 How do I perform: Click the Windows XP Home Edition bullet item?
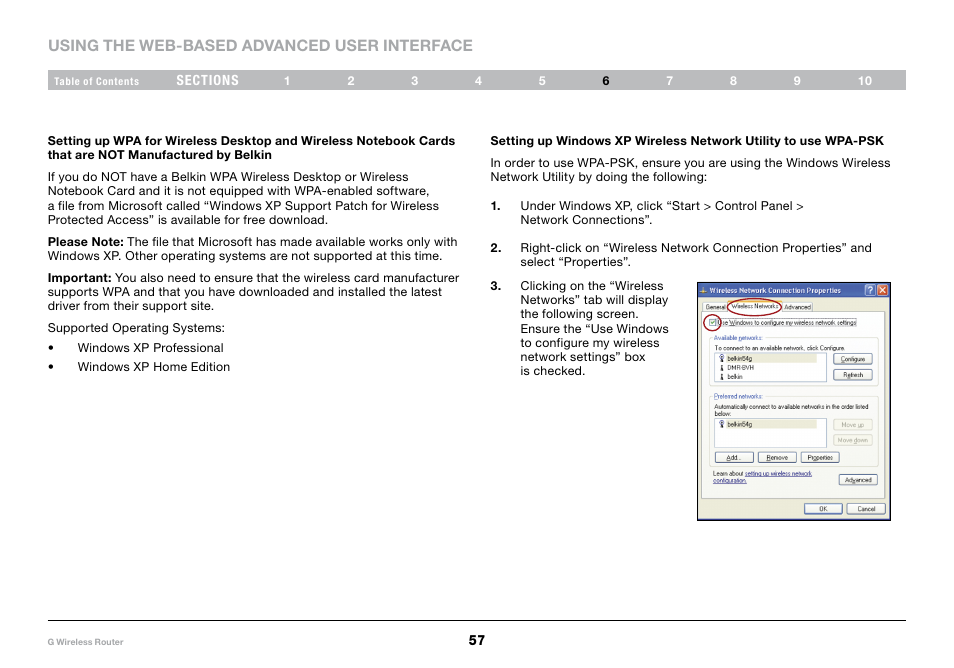point(153,367)
